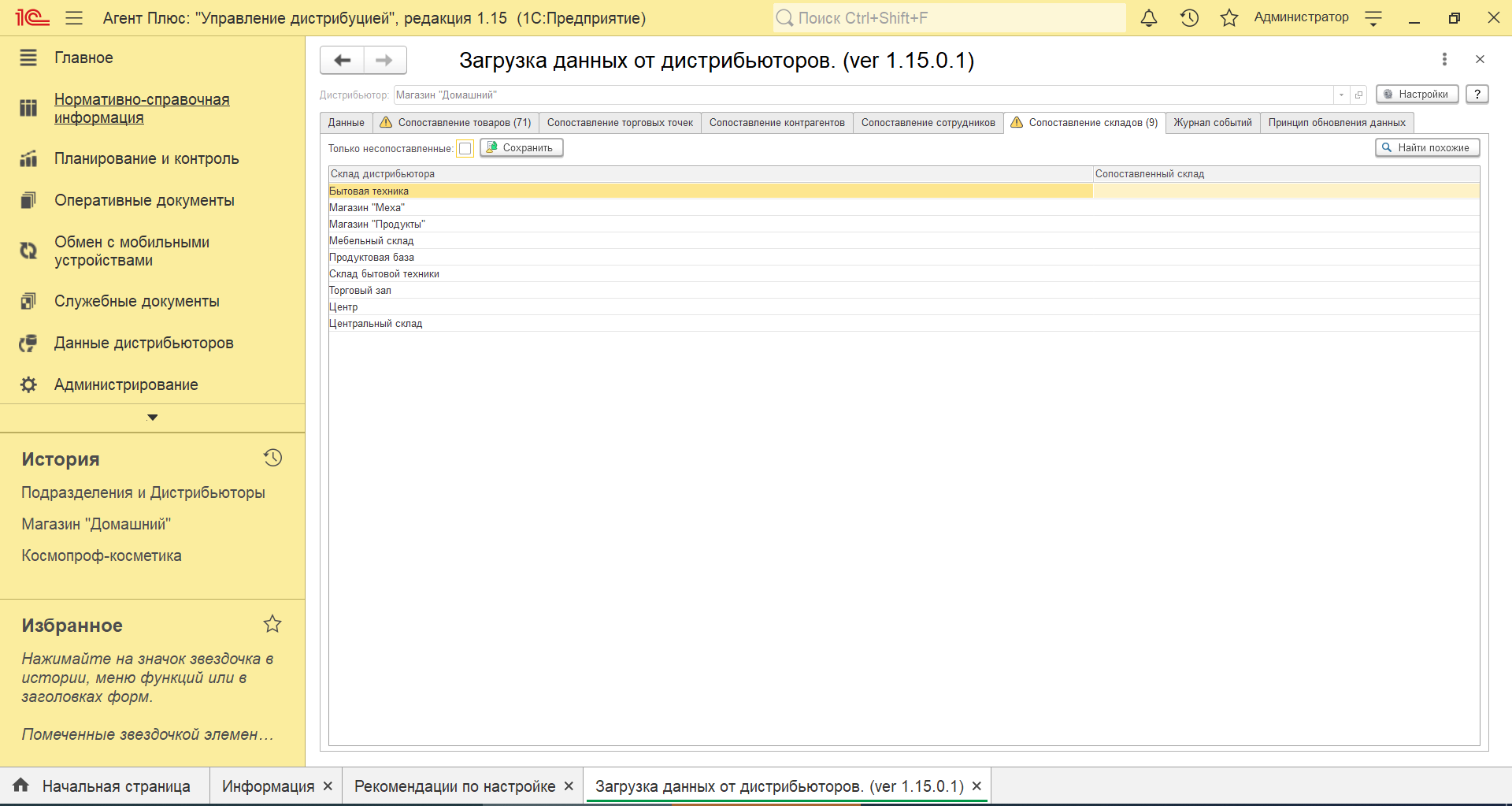1512x806 pixels.
Task: Click the Склад дистрибьютора column header
Action: click(x=710, y=174)
